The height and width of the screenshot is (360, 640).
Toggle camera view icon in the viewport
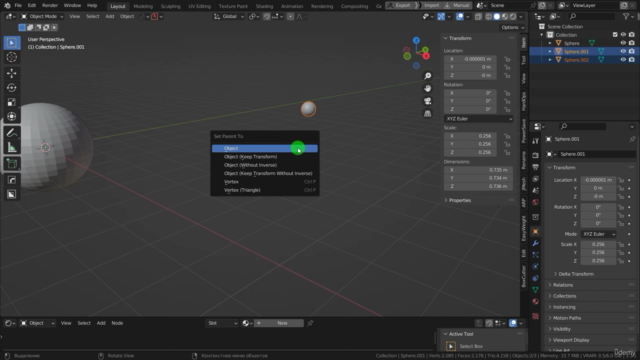pos(427,101)
